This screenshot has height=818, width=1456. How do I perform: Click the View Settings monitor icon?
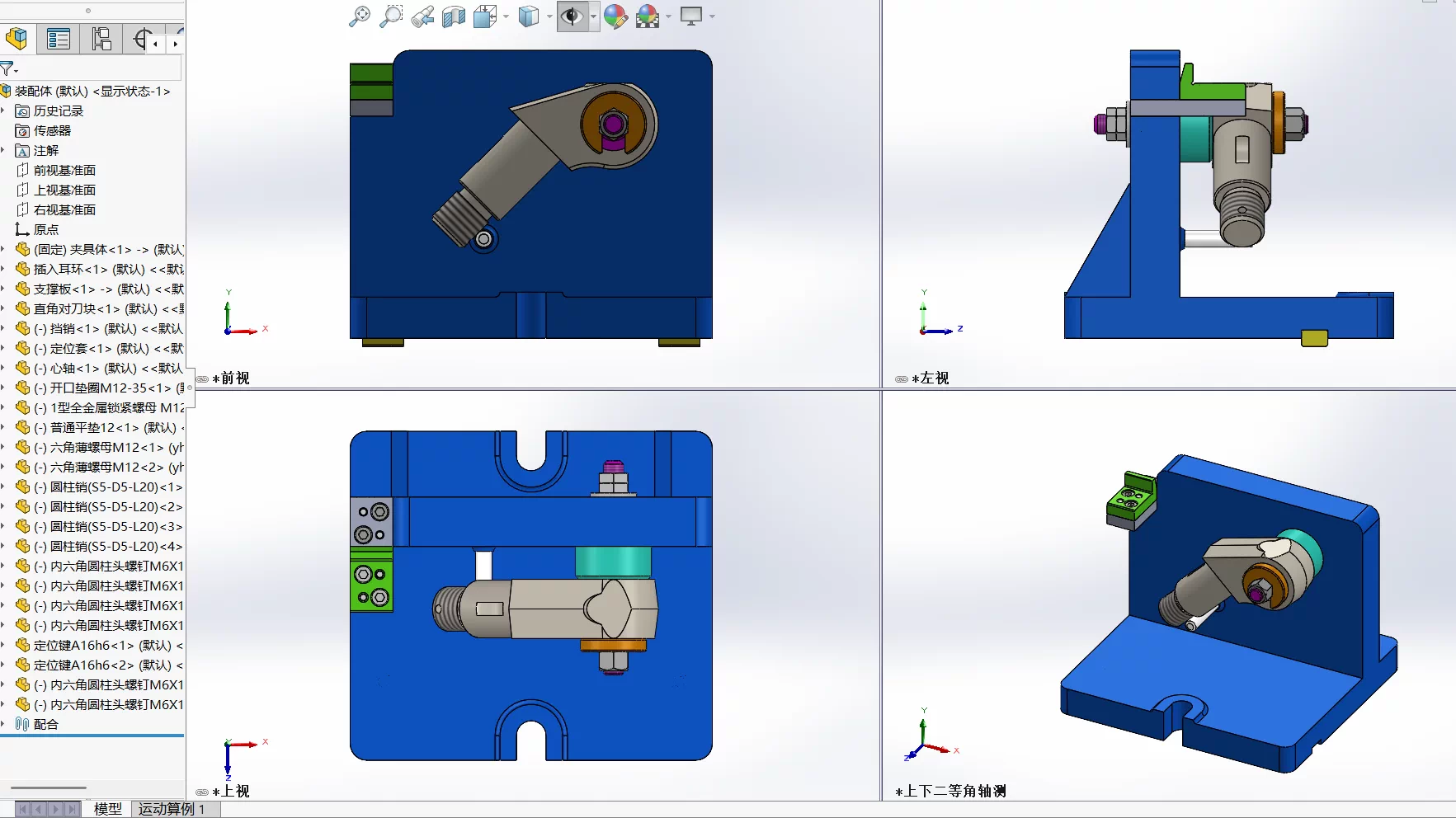(x=691, y=16)
